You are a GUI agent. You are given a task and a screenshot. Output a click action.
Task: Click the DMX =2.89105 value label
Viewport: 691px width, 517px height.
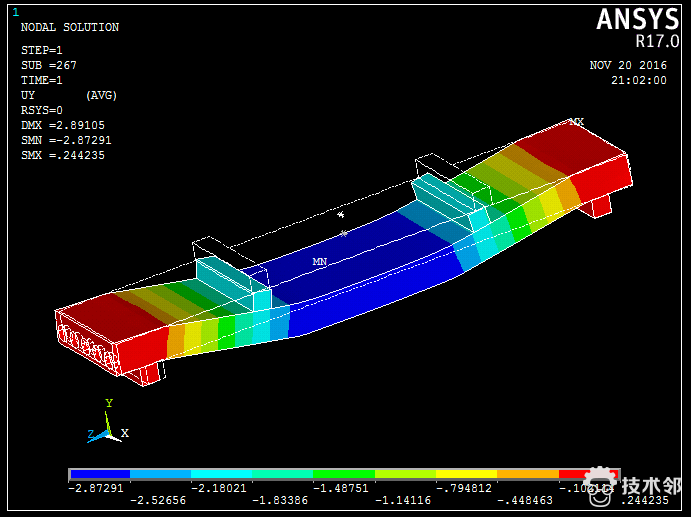click(x=62, y=125)
